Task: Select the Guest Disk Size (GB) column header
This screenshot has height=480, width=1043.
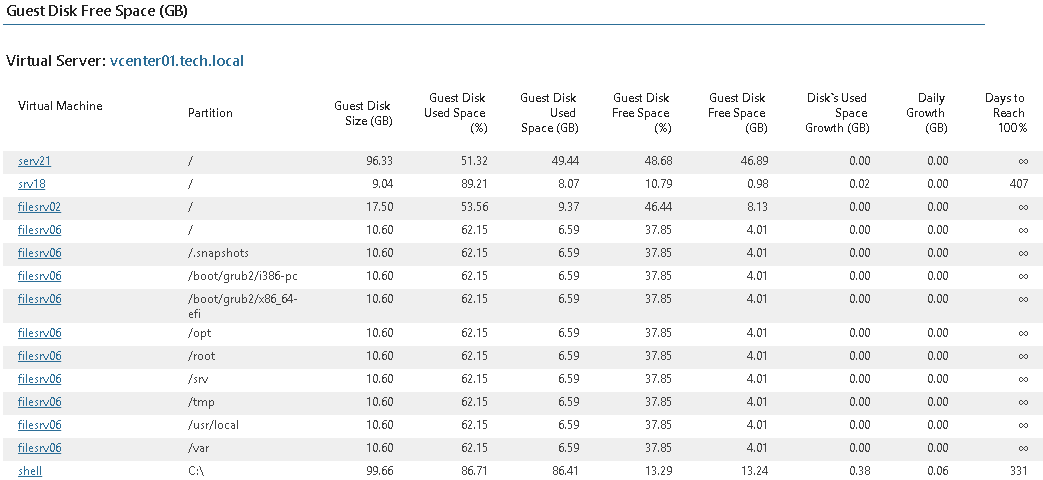Action: click(x=363, y=113)
